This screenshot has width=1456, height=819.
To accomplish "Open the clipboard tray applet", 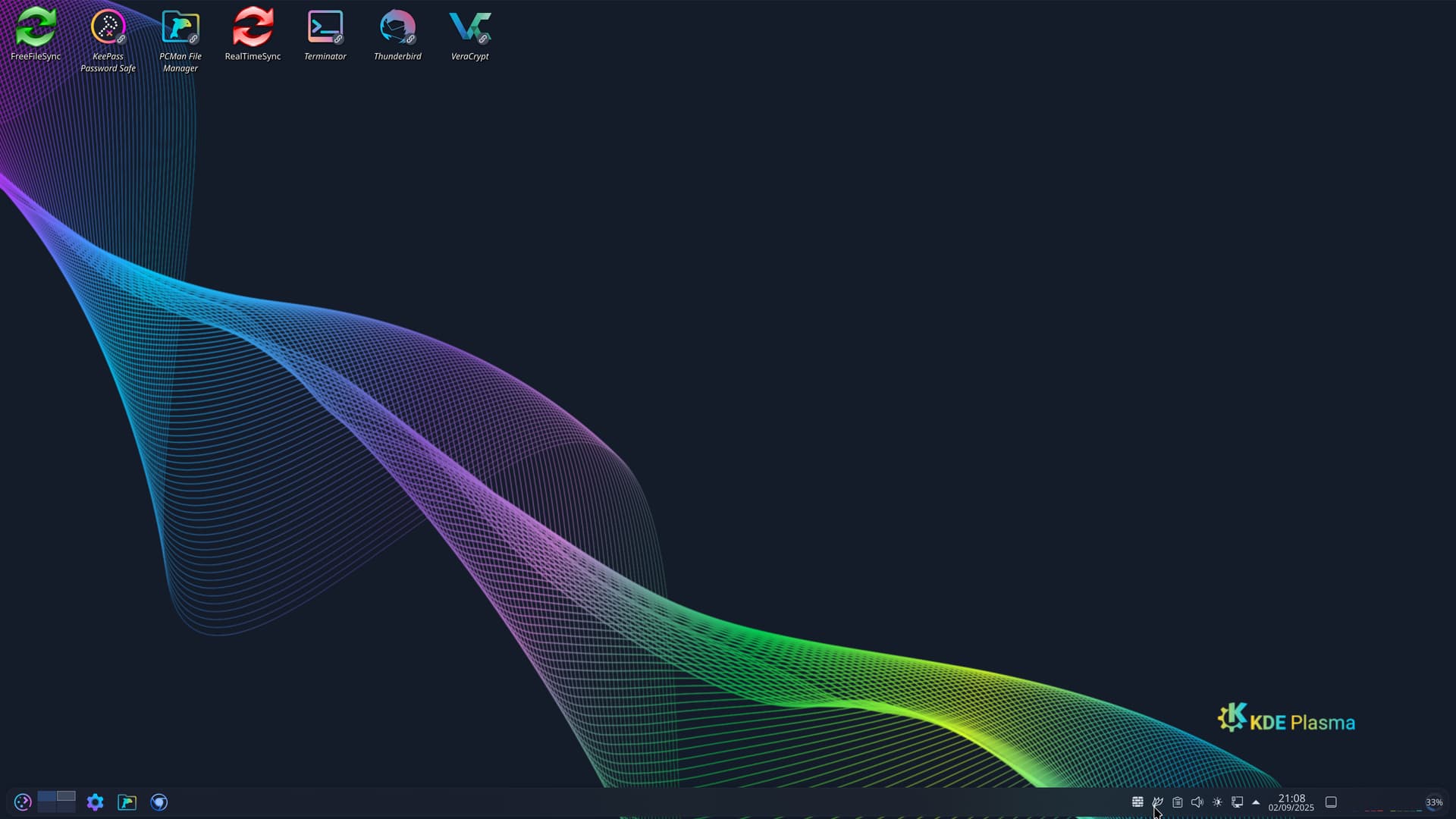I will (x=1178, y=802).
